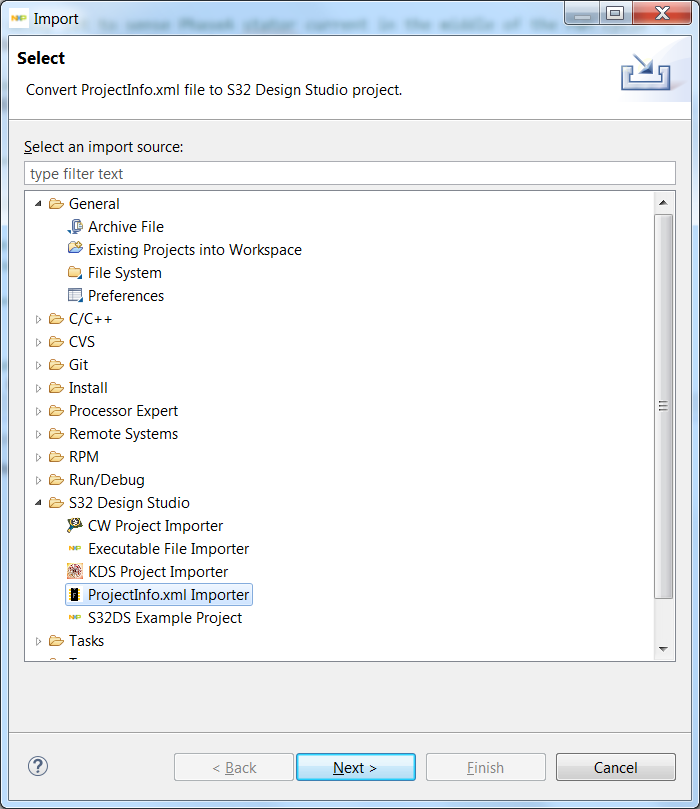Click the S32DS Example Project NXP icon
The image size is (700, 809).
click(75, 618)
